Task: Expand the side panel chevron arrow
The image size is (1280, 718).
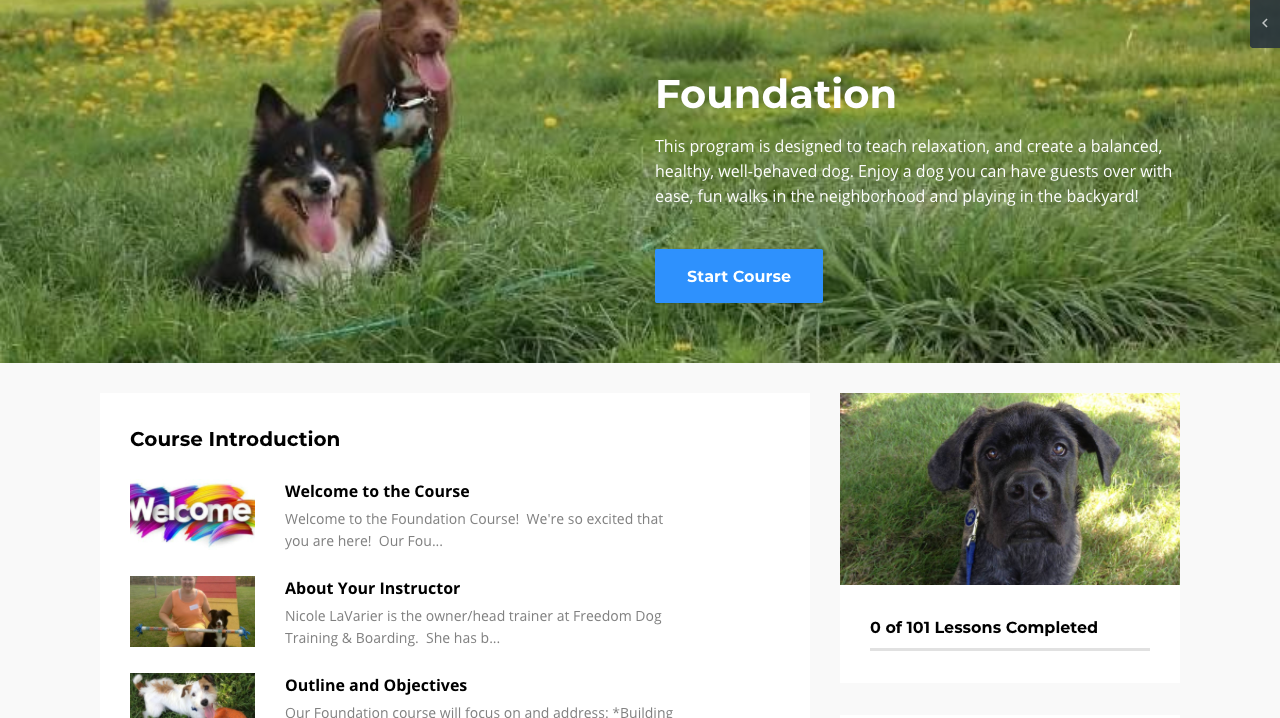Action: (1264, 23)
